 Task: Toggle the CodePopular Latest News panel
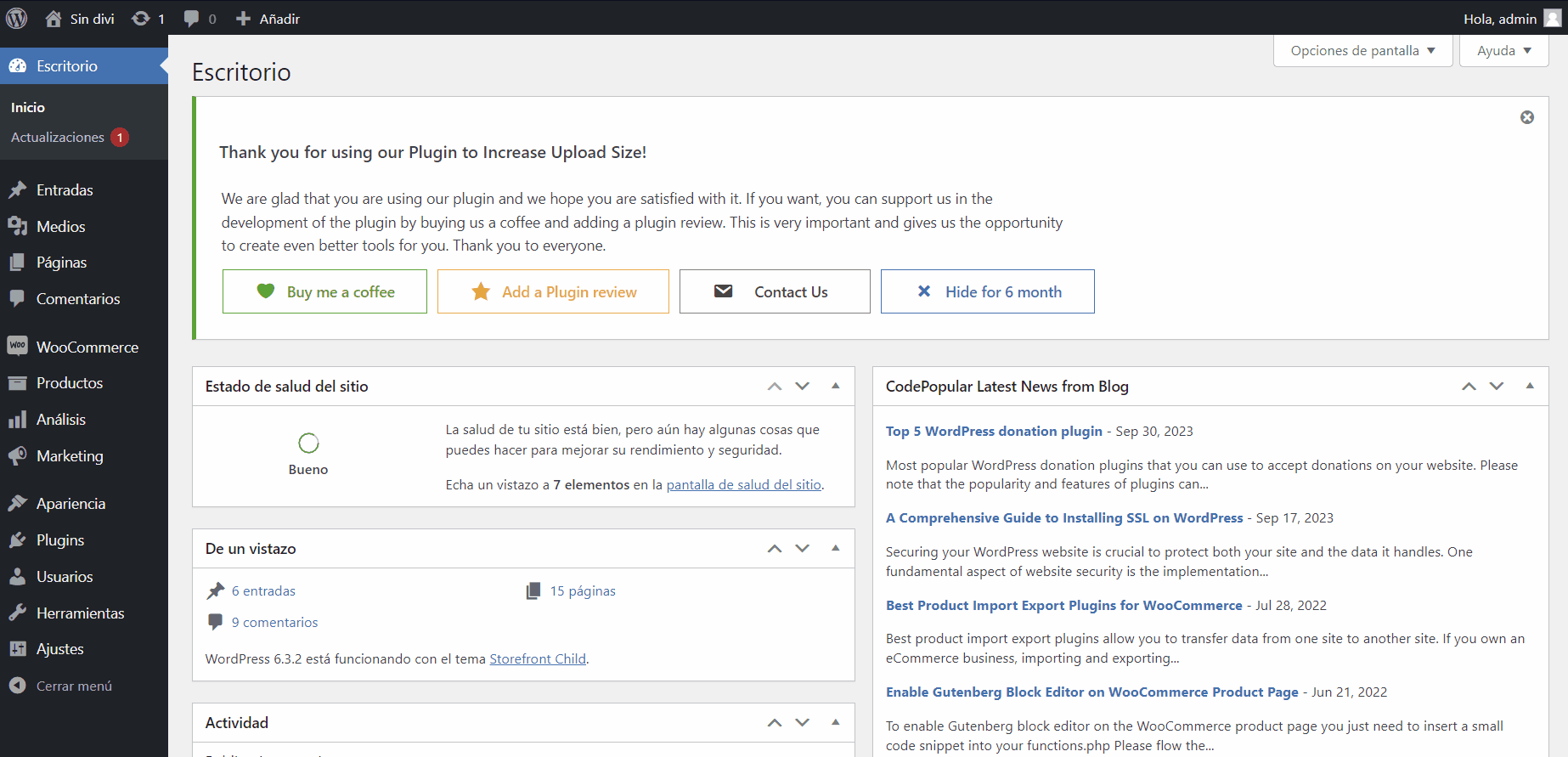click(1530, 386)
